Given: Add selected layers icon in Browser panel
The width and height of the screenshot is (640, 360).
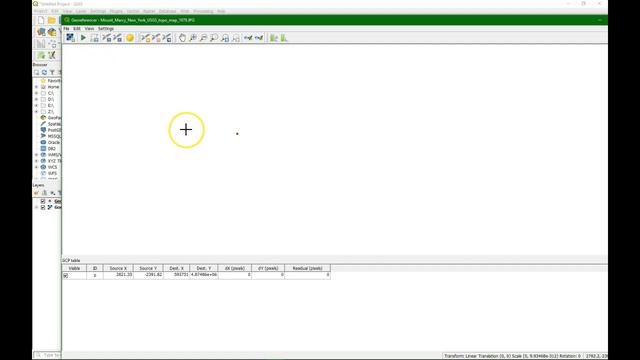Looking at the screenshot, I should click(36, 72).
